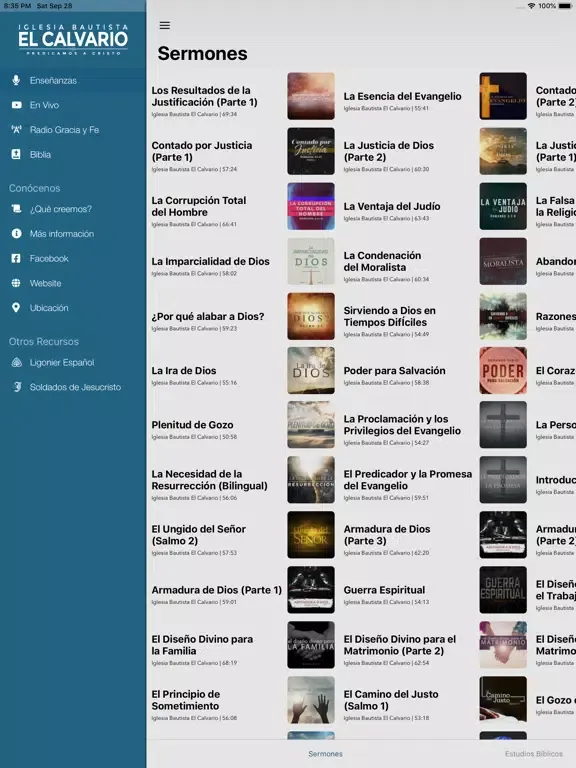
Task: Open the Soldados de Jesucristo resource link
Action: pyautogui.click(x=73, y=387)
